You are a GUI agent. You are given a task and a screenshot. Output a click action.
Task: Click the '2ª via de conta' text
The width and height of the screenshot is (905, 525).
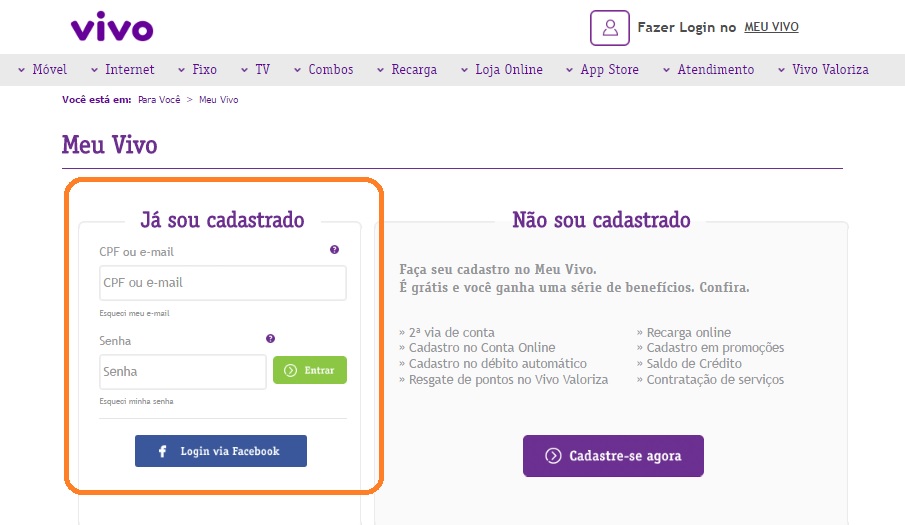(x=451, y=333)
